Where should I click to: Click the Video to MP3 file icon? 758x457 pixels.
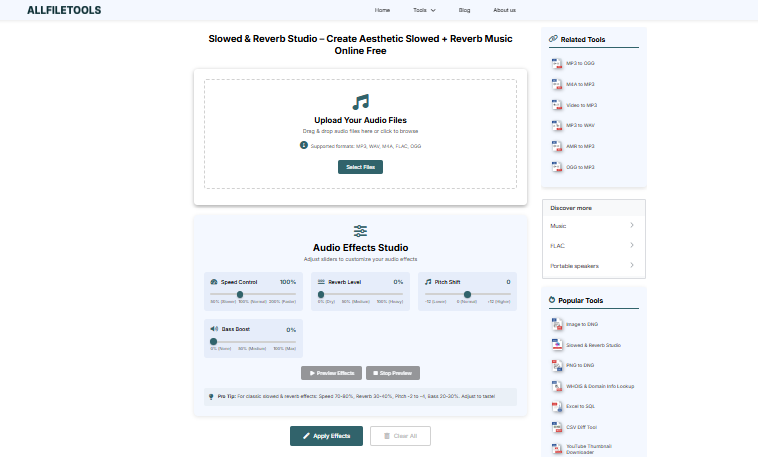coord(557,105)
